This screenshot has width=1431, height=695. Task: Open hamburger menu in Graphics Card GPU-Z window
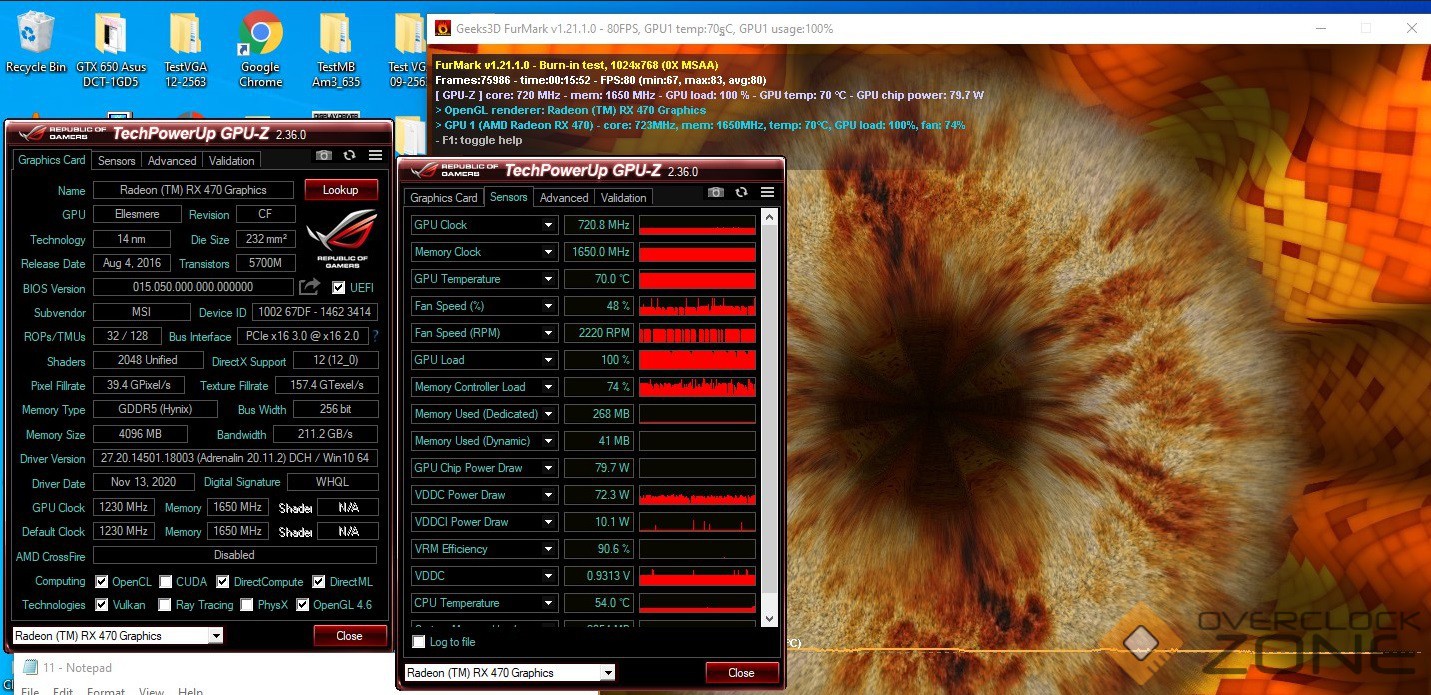pos(375,155)
